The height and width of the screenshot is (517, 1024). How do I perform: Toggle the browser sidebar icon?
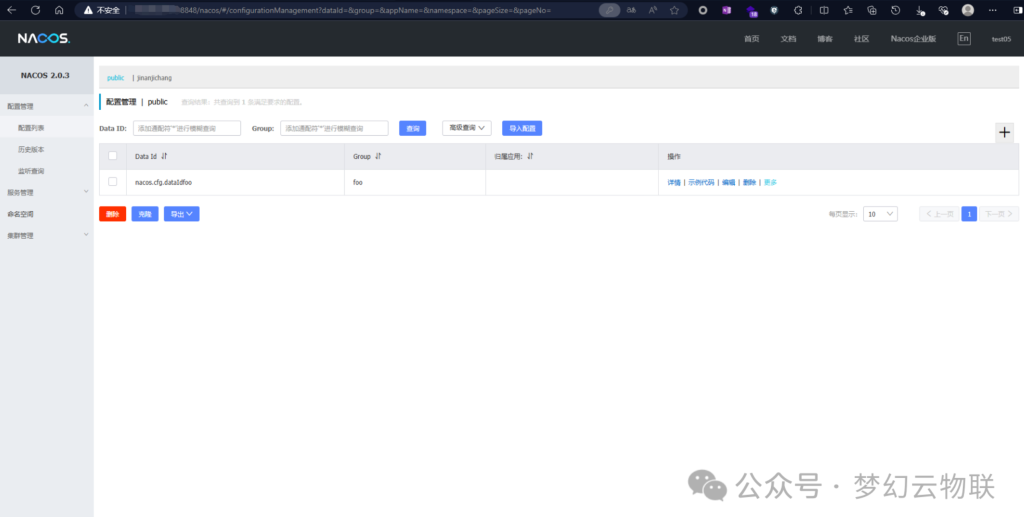(1016, 10)
